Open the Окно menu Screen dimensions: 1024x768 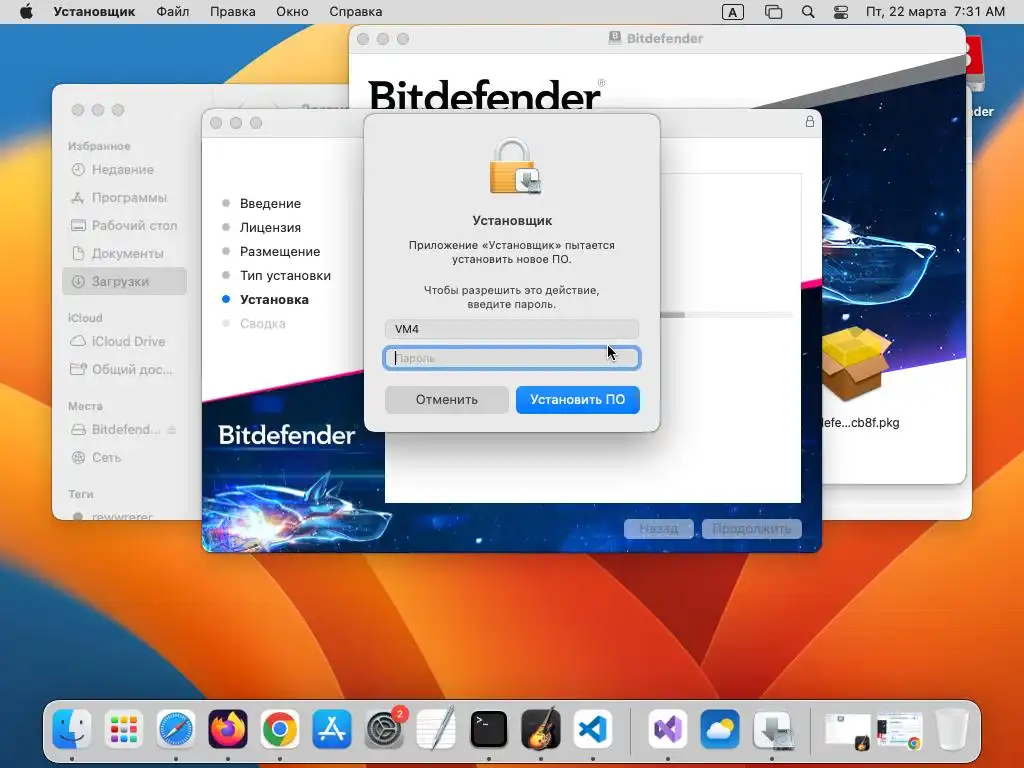[292, 12]
